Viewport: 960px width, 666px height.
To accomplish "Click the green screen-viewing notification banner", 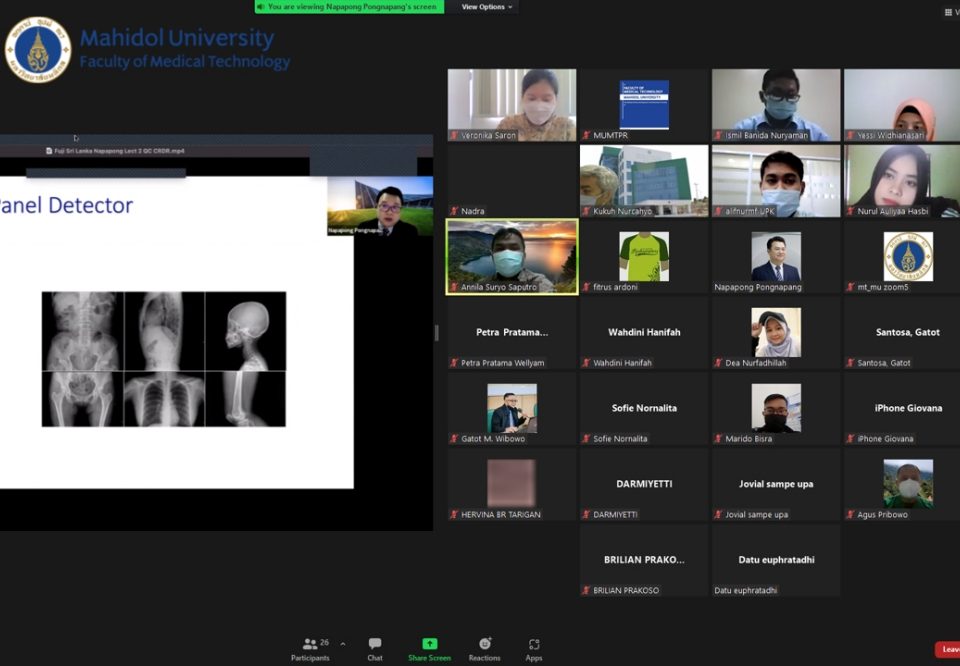I will point(349,7).
